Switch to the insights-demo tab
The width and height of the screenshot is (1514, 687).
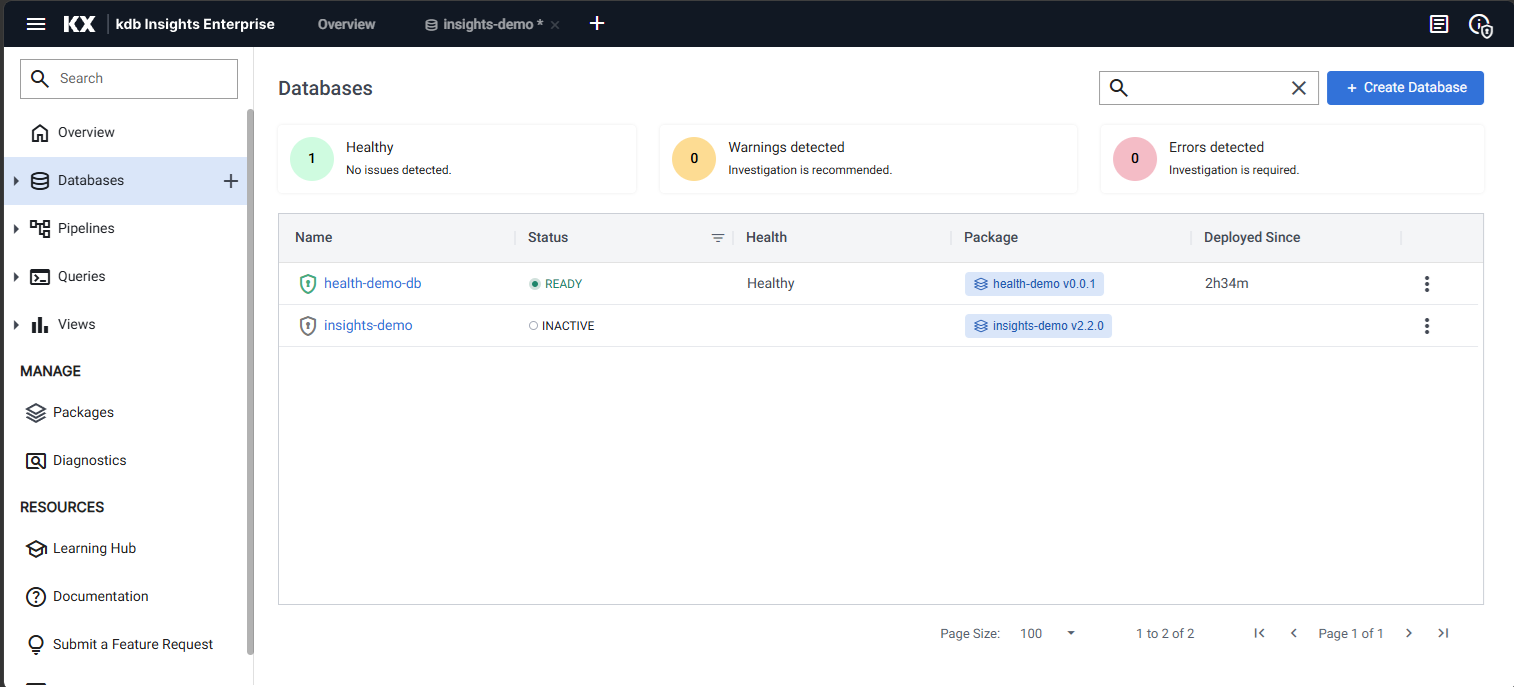coord(484,24)
